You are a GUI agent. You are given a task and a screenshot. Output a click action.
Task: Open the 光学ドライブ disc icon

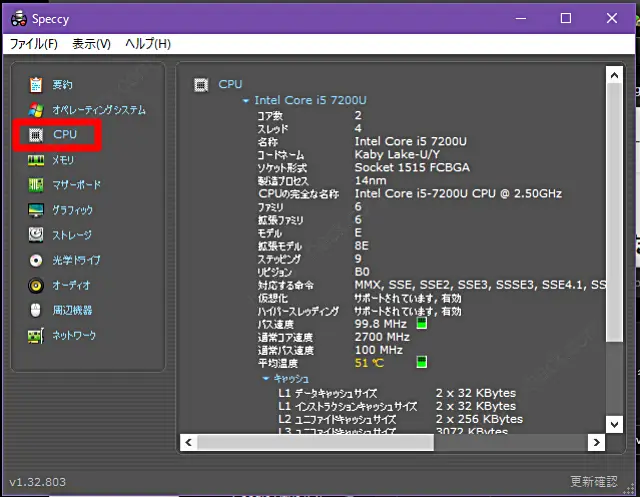36,260
